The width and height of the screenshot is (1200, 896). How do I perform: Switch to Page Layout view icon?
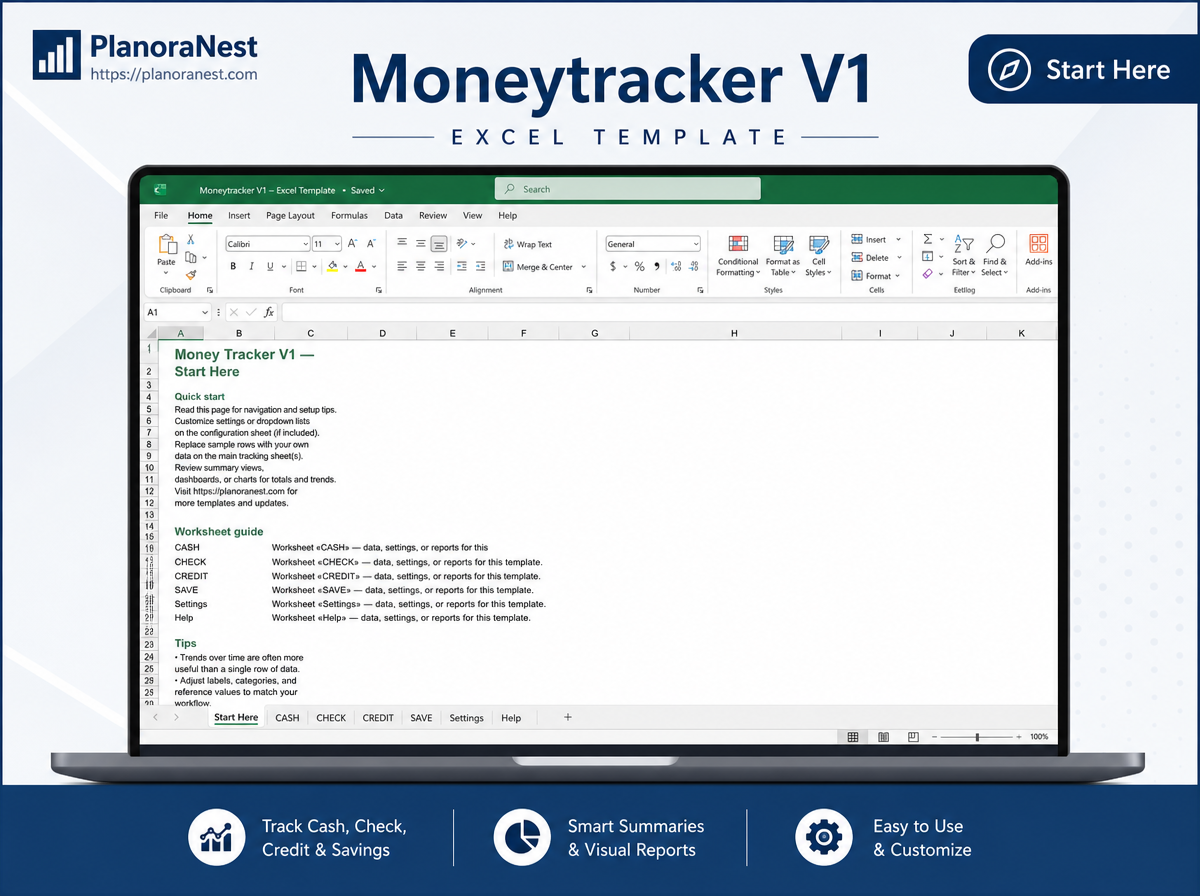883,737
